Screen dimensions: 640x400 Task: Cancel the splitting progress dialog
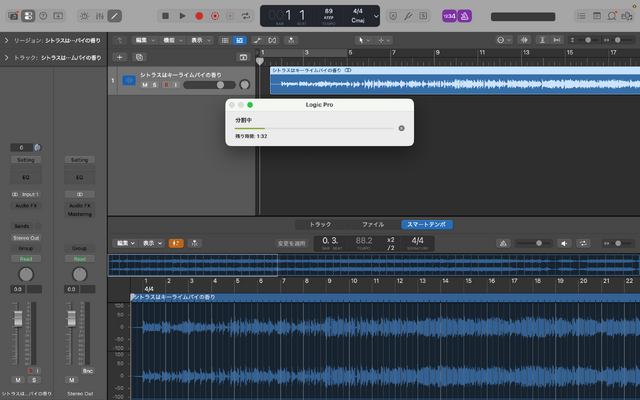[x=401, y=128]
